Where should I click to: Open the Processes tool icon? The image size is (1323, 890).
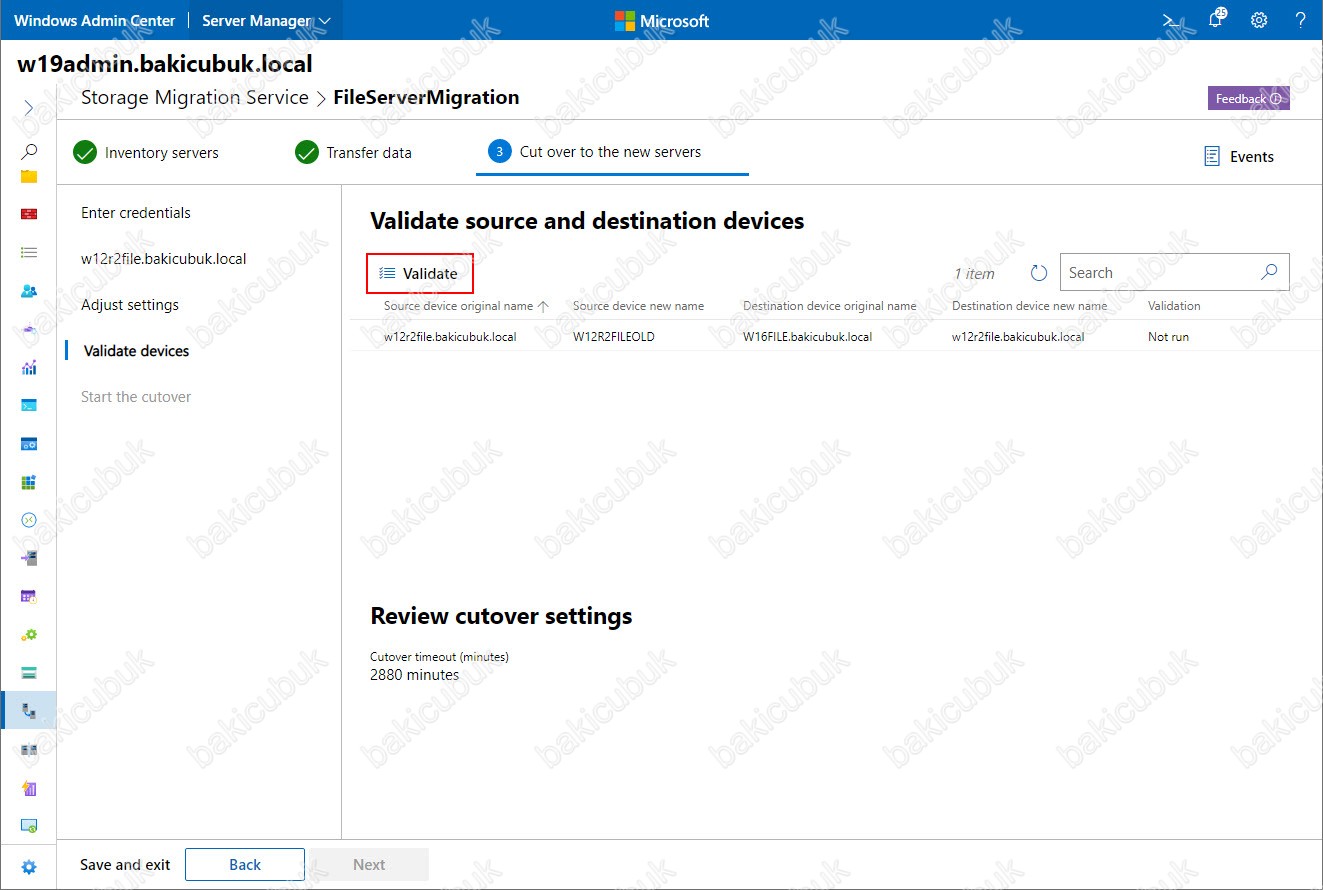[29, 443]
